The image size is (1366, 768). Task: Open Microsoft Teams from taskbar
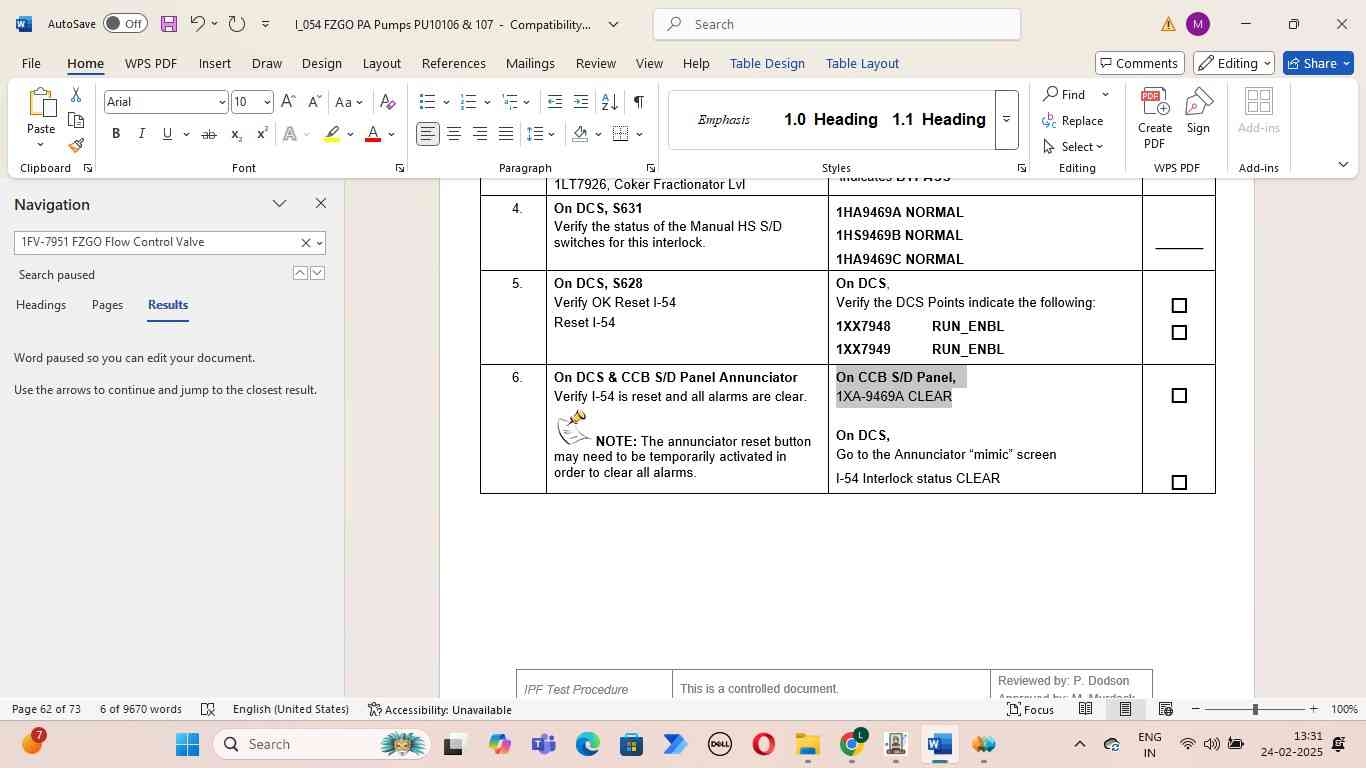[x=544, y=745]
